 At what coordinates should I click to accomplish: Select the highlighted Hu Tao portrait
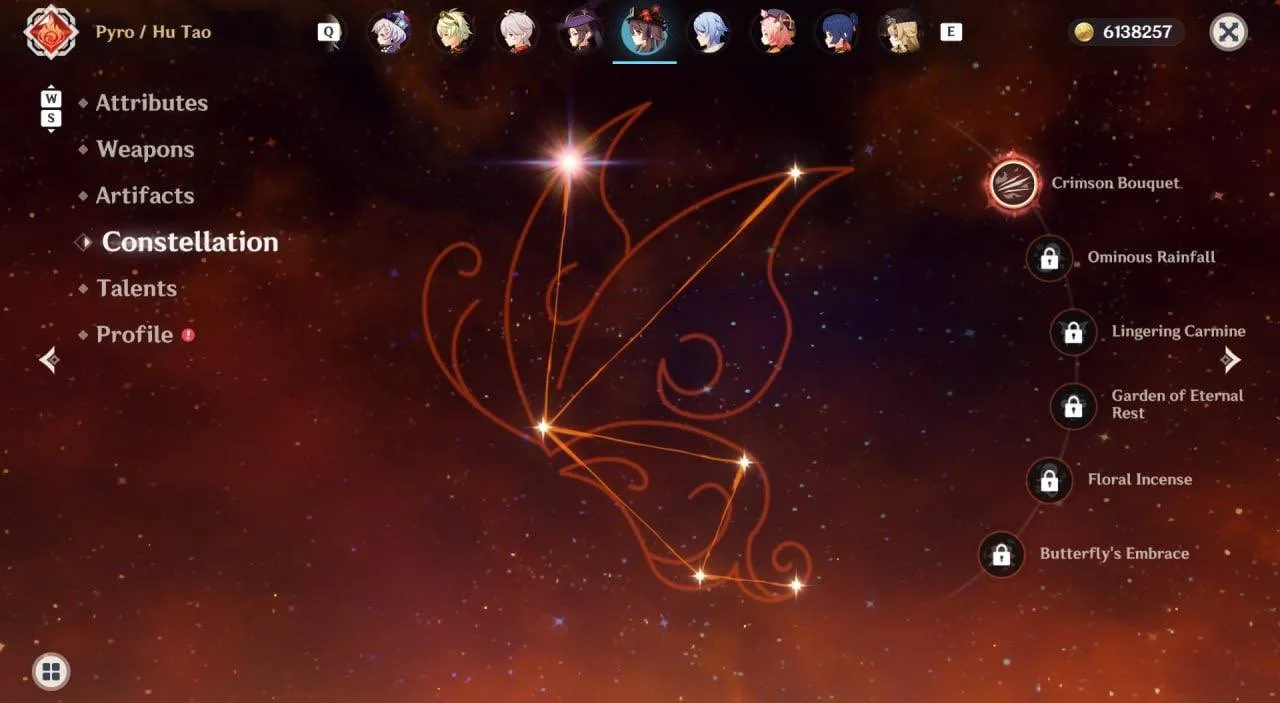[645, 32]
